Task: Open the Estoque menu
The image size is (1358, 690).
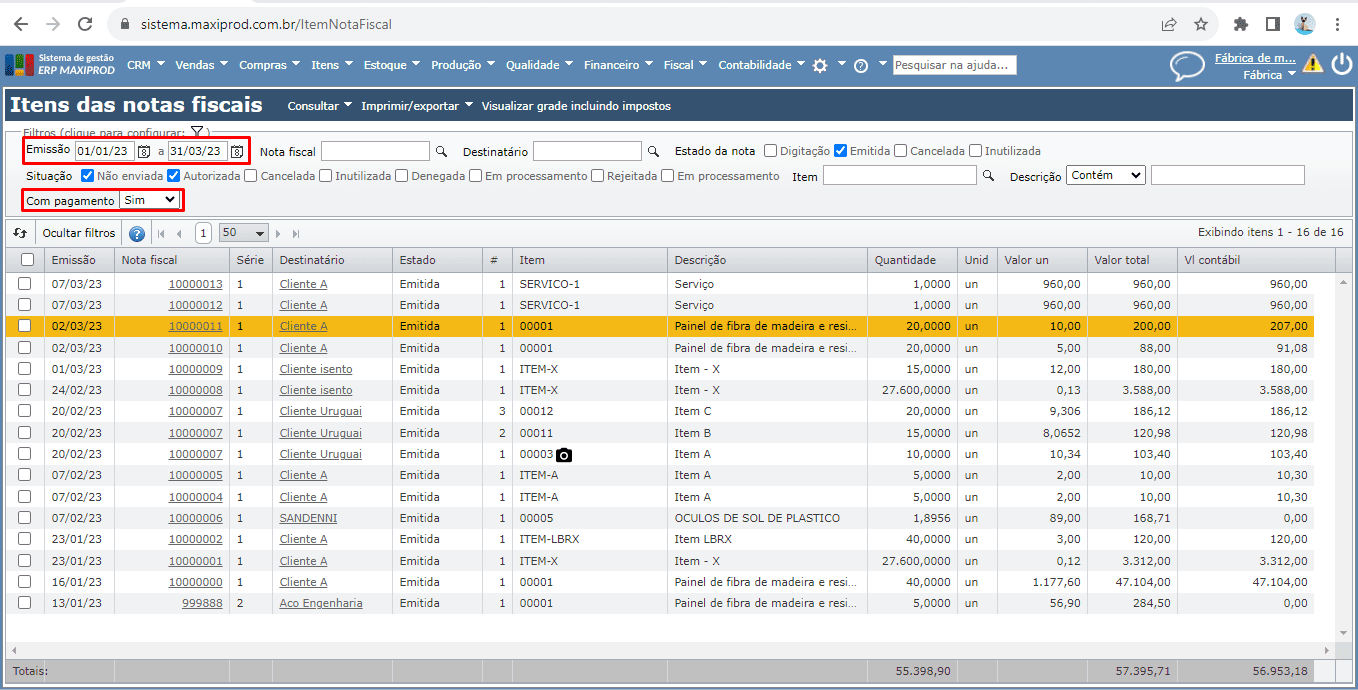Action: 390,65
